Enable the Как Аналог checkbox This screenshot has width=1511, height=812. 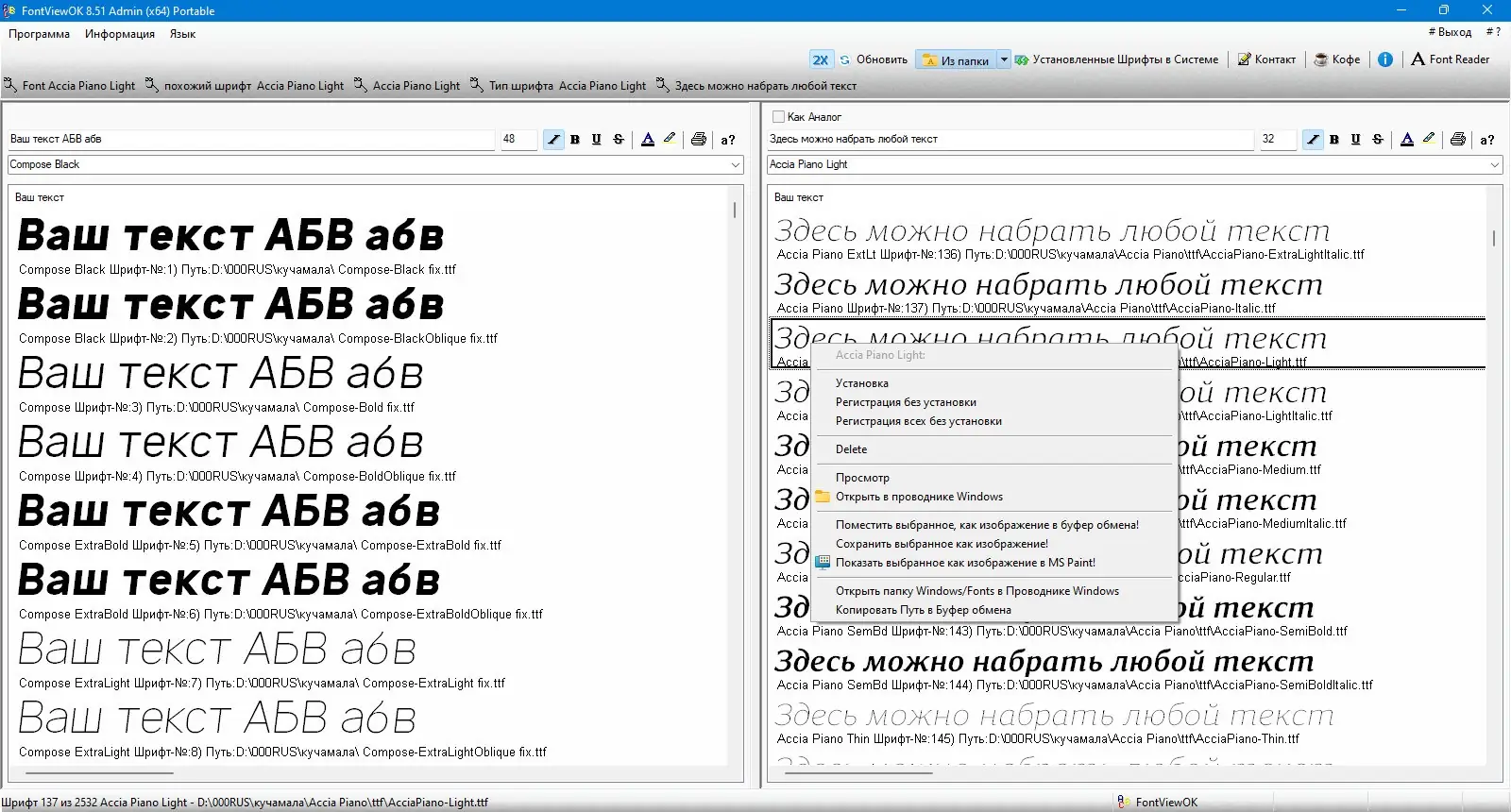pyautogui.click(x=779, y=117)
